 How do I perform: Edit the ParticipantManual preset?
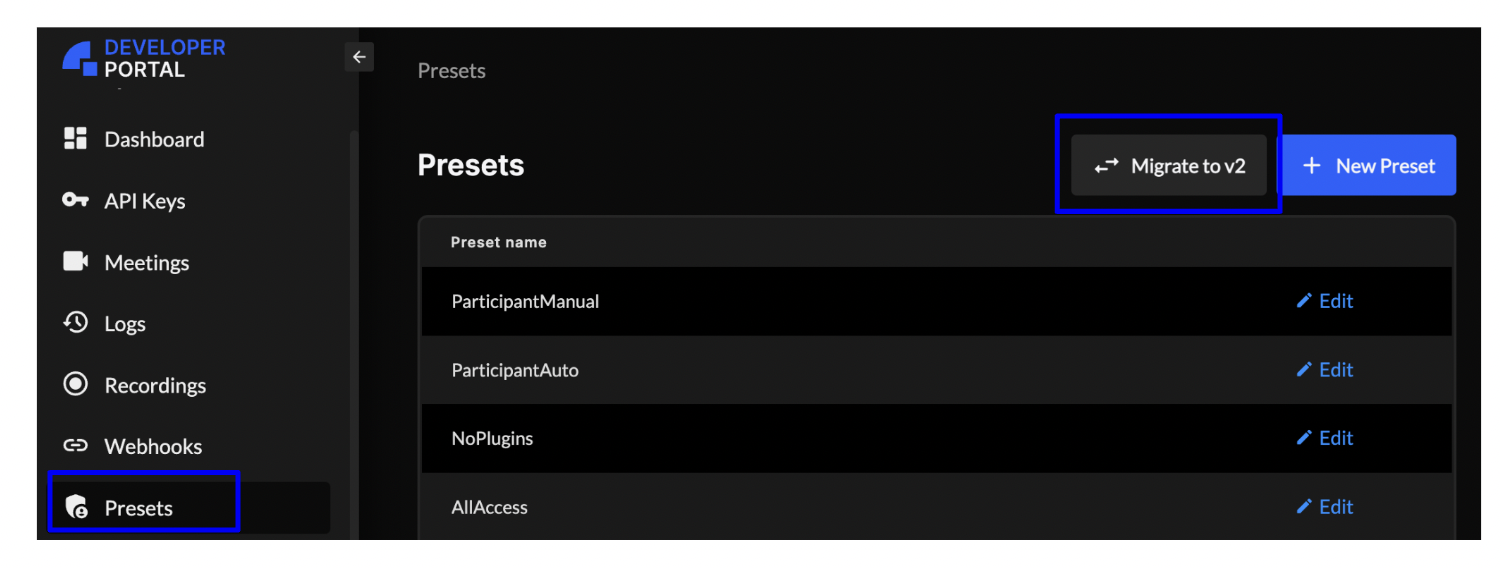(1325, 301)
